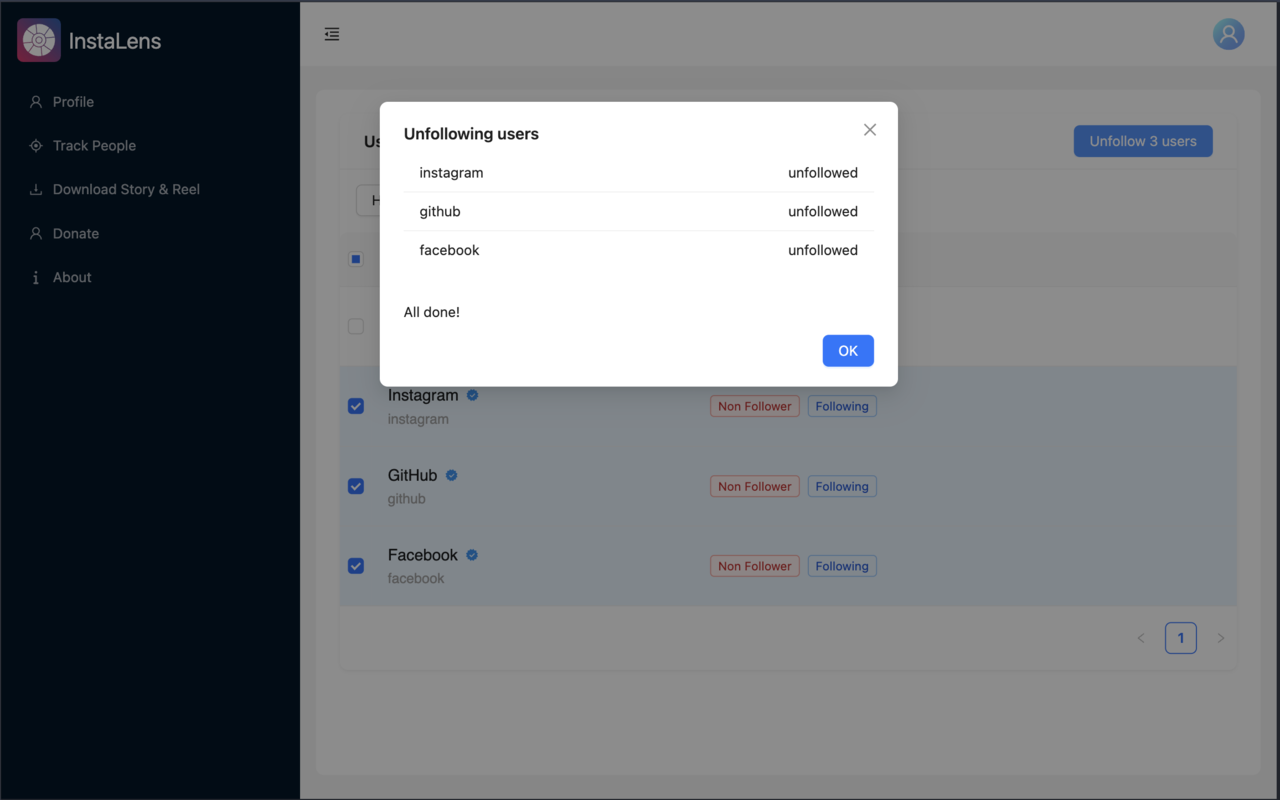Viewport: 1280px width, 800px height.
Task: Toggle the select-all header checkbox
Action: click(x=356, y=259)
